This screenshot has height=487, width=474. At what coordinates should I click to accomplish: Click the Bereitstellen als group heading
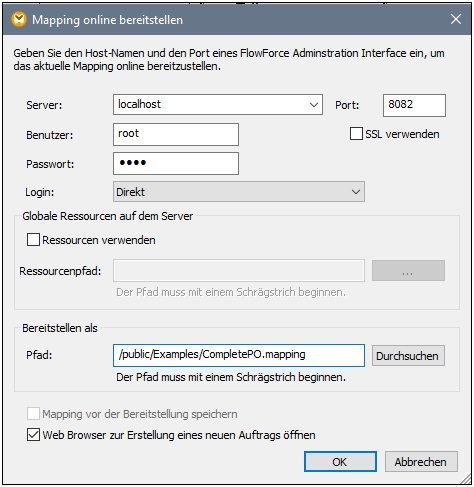(60, 328)
